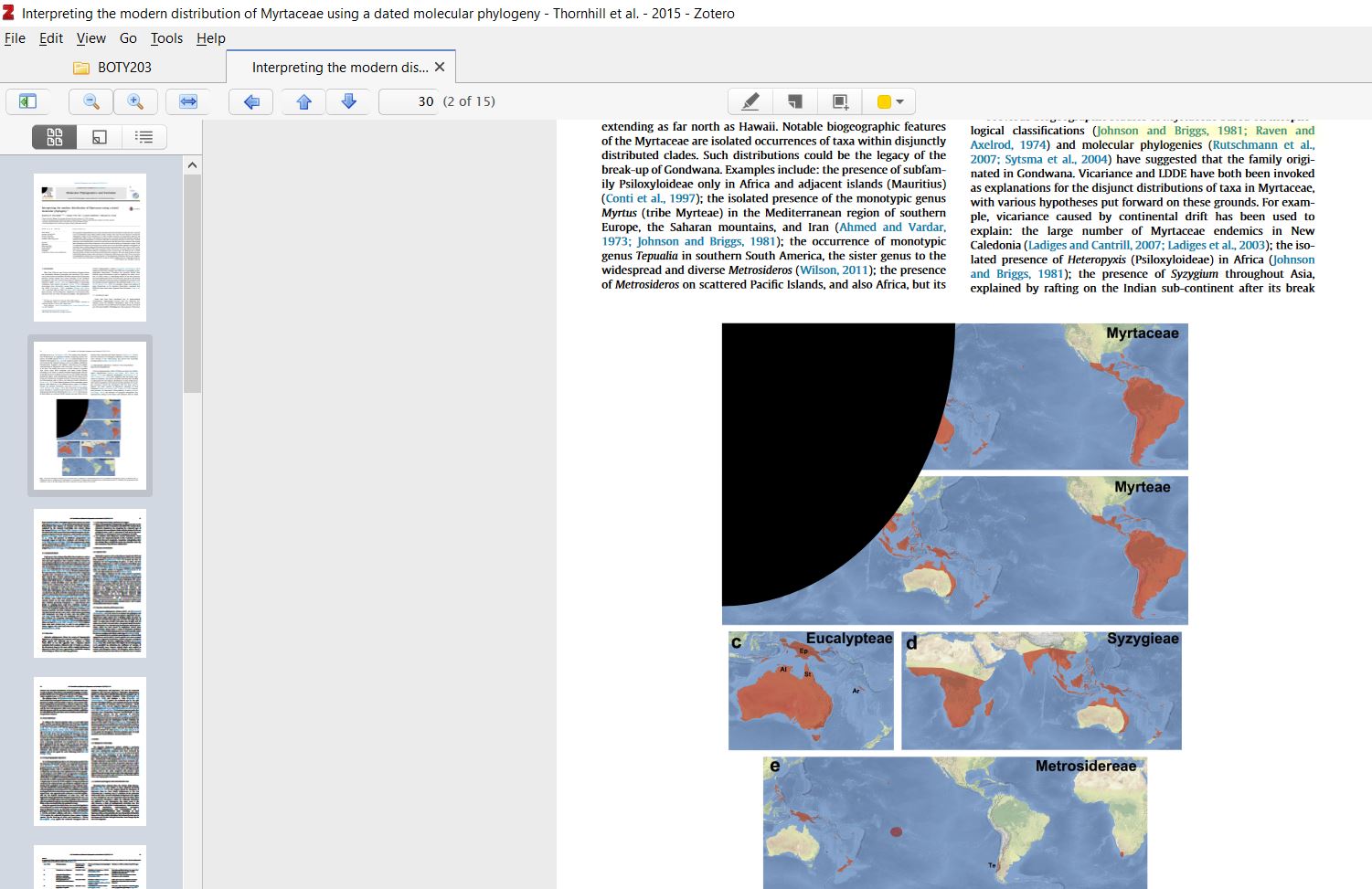Open 'Ladiges and Cantrill, 2007' citation link
1372x889 pixels.
coord(1094,245)
